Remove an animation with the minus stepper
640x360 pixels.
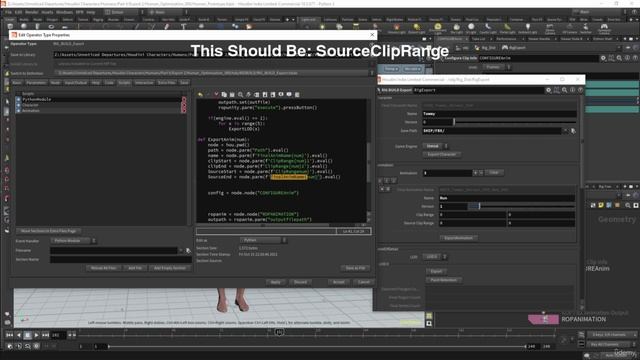click(481, 173)
